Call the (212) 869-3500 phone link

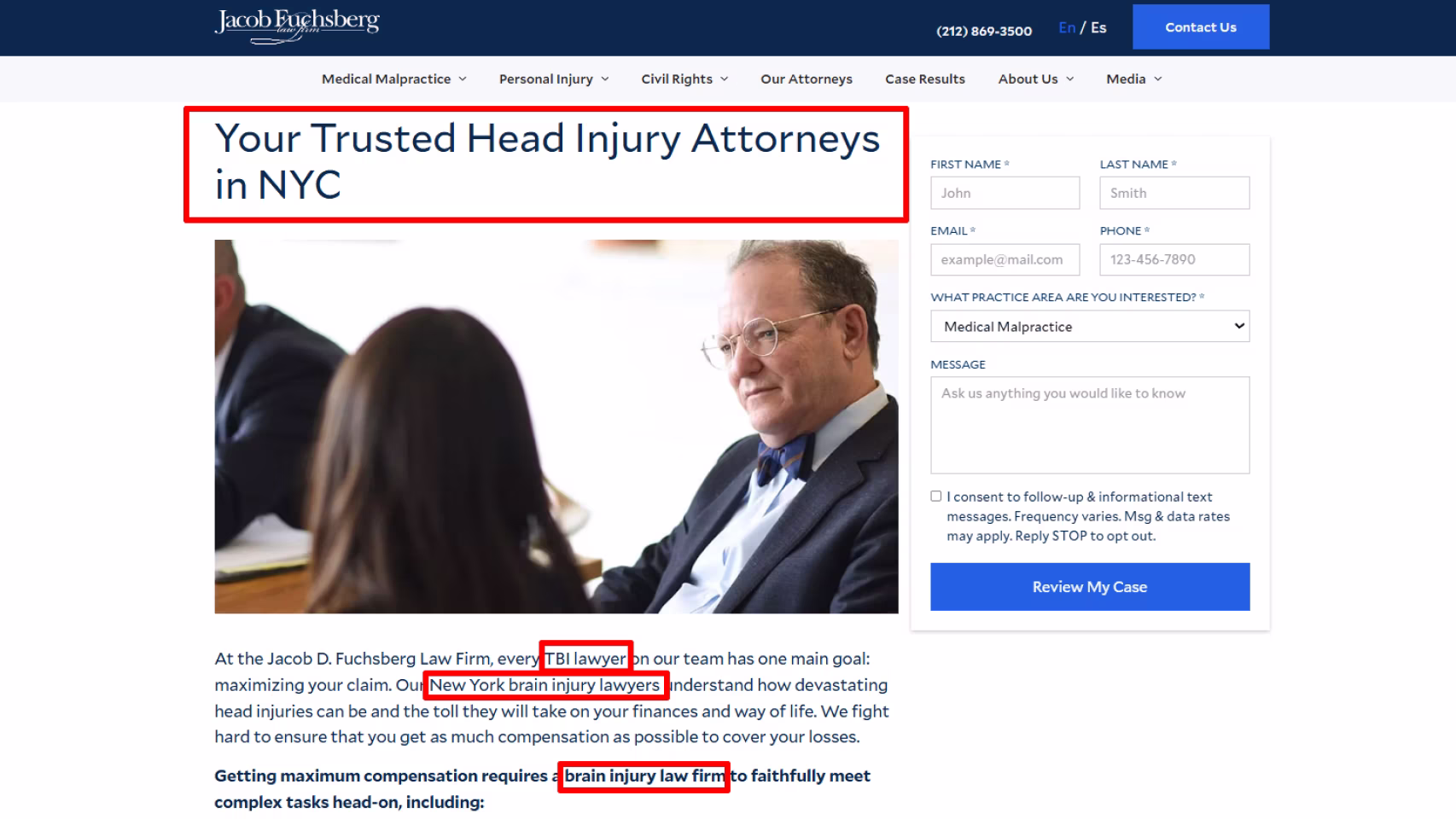click(x=984, y=31)
